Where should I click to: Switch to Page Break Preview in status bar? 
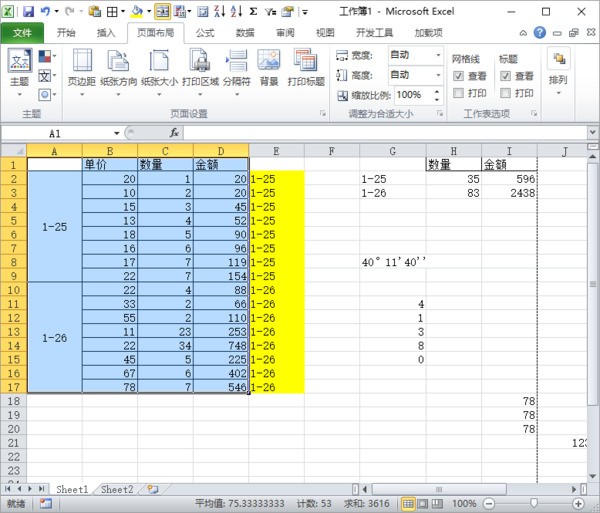[x=437, y=503]
